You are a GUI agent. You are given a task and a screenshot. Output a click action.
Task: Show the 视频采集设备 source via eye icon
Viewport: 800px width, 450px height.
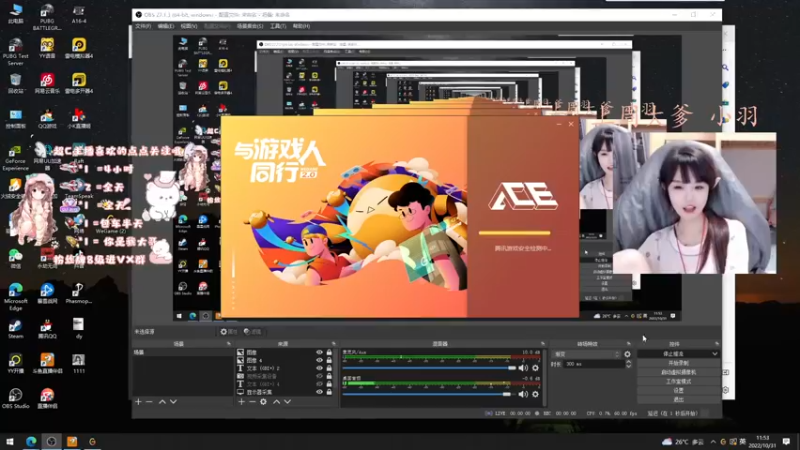319,376
